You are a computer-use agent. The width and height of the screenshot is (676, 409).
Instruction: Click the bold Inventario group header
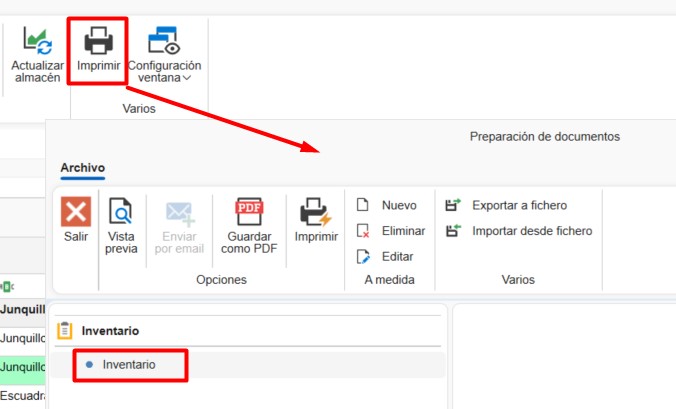pyautogui.click(x=110, y=331)
